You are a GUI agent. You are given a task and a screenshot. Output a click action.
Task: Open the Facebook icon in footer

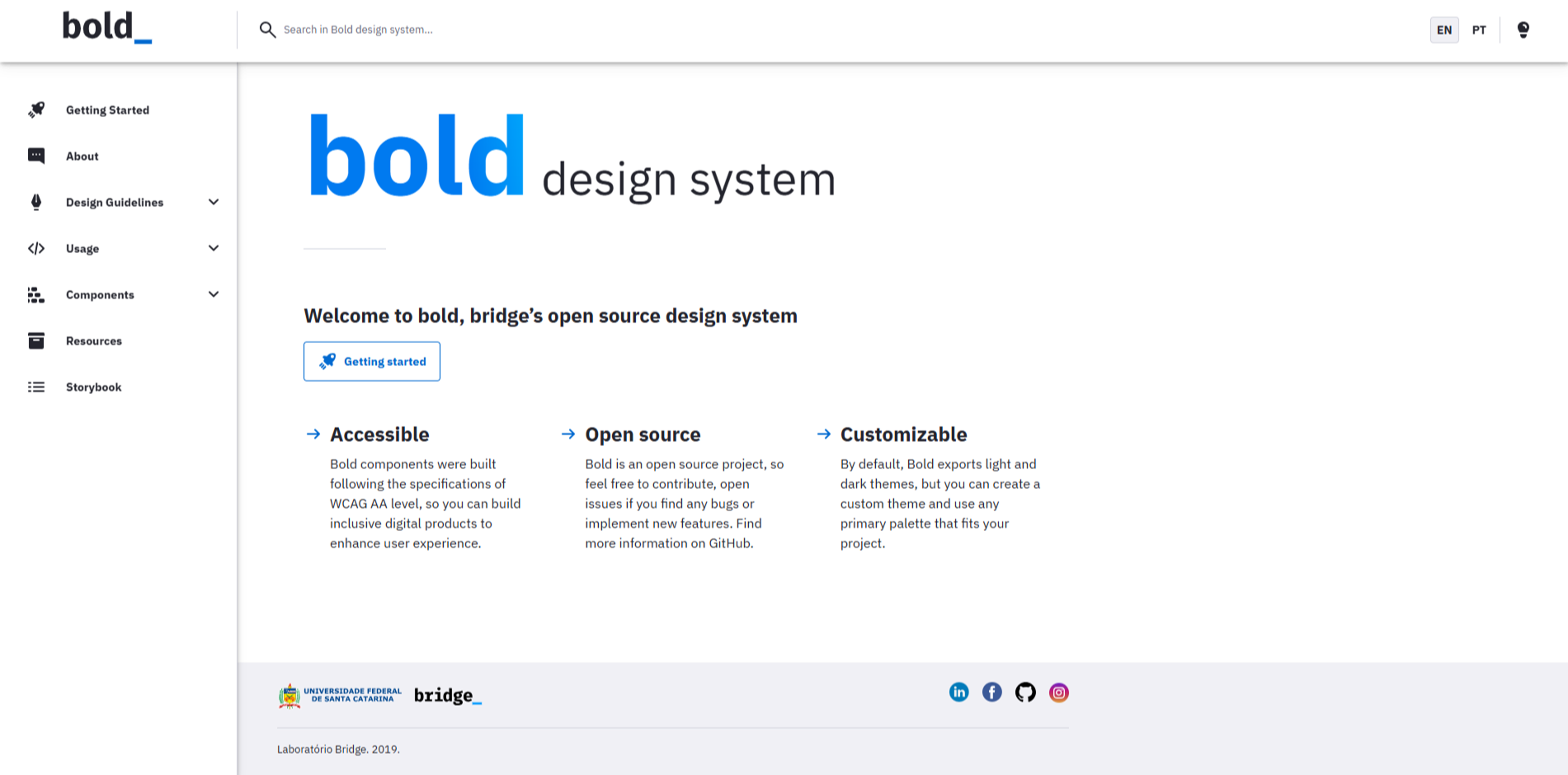point(992,693)
